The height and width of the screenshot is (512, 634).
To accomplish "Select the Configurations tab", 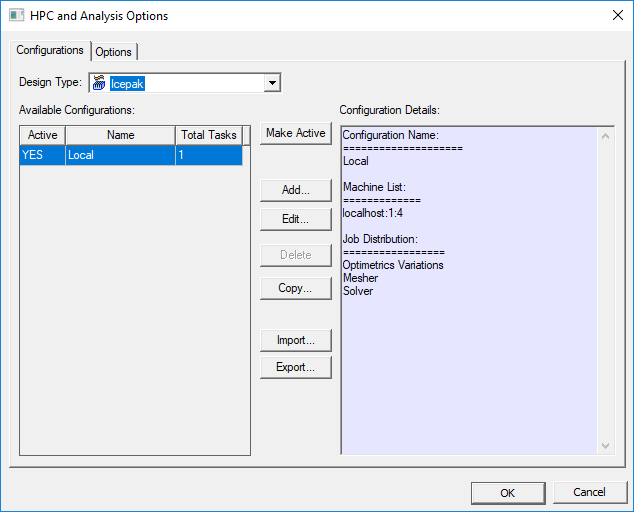I will point(50,50).
